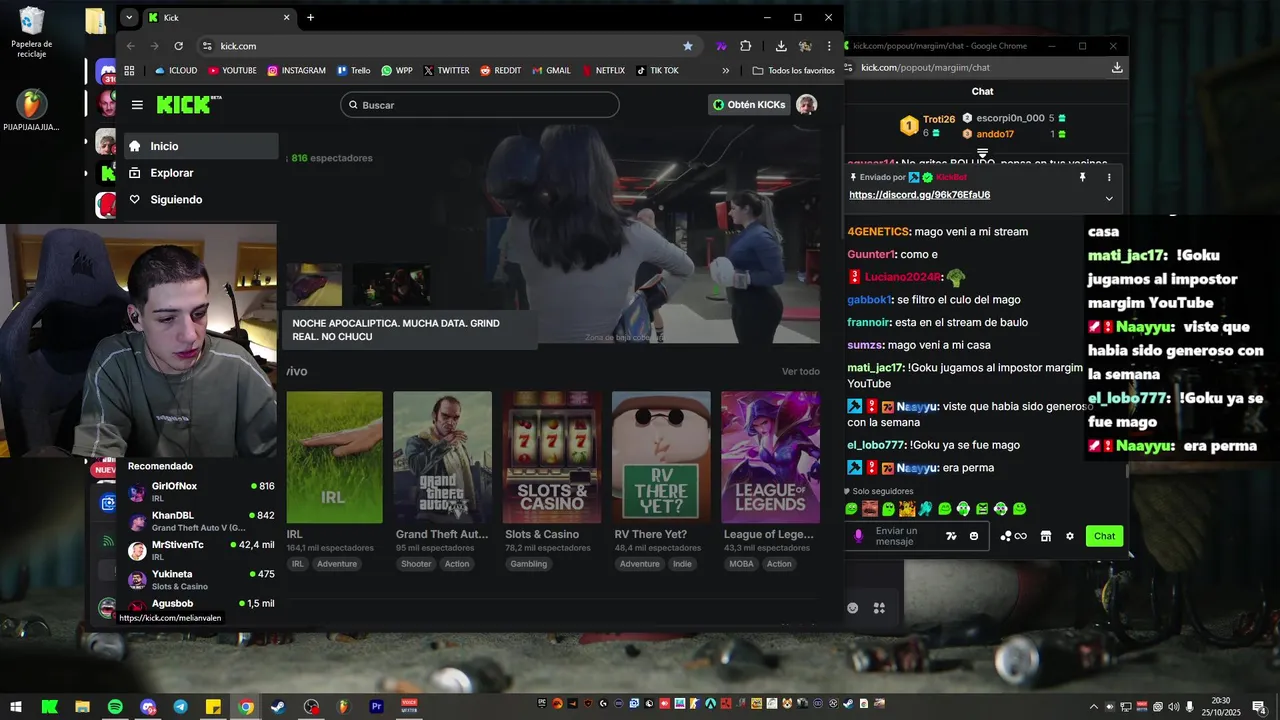Click the Gambling tag
This screenshot has width=1280, height=720.
point(529,564)
